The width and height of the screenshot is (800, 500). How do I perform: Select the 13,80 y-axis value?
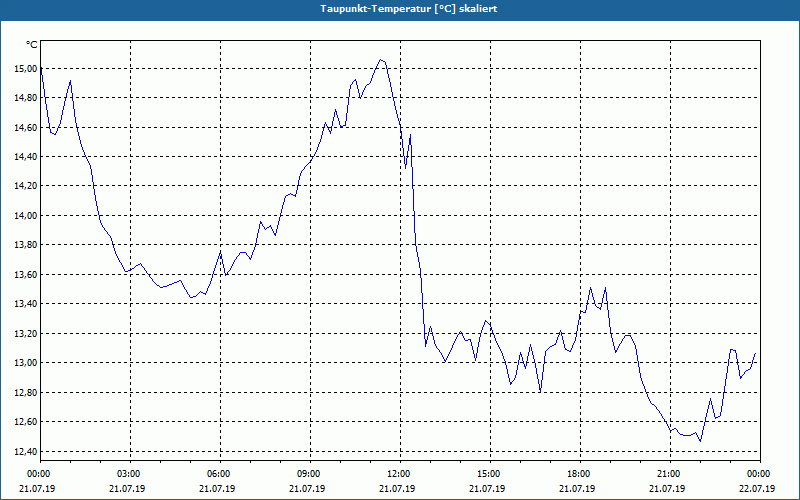coord(25,245)
